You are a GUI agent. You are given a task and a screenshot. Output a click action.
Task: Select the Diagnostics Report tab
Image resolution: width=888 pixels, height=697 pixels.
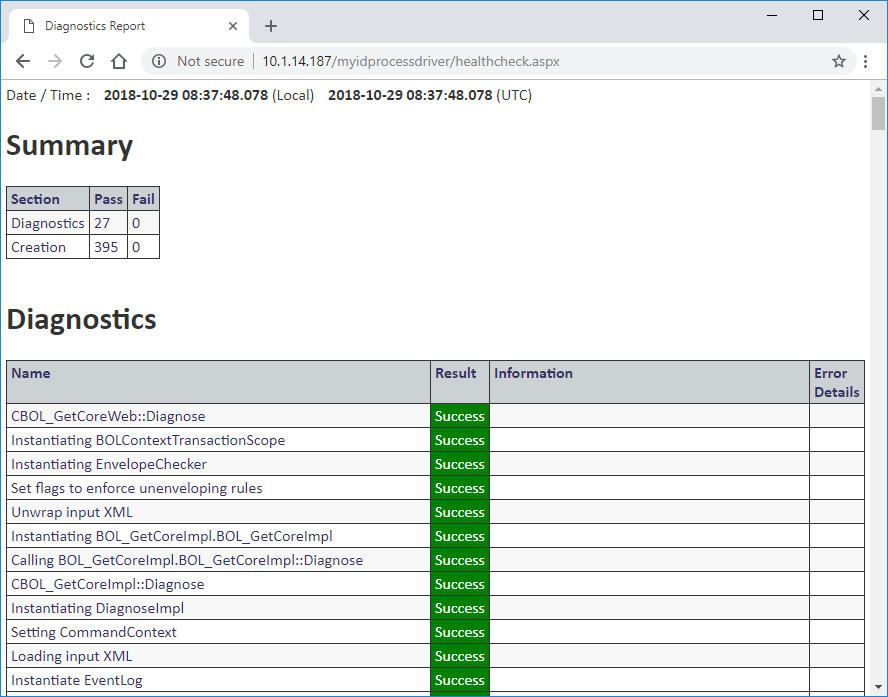pos(110,26)
